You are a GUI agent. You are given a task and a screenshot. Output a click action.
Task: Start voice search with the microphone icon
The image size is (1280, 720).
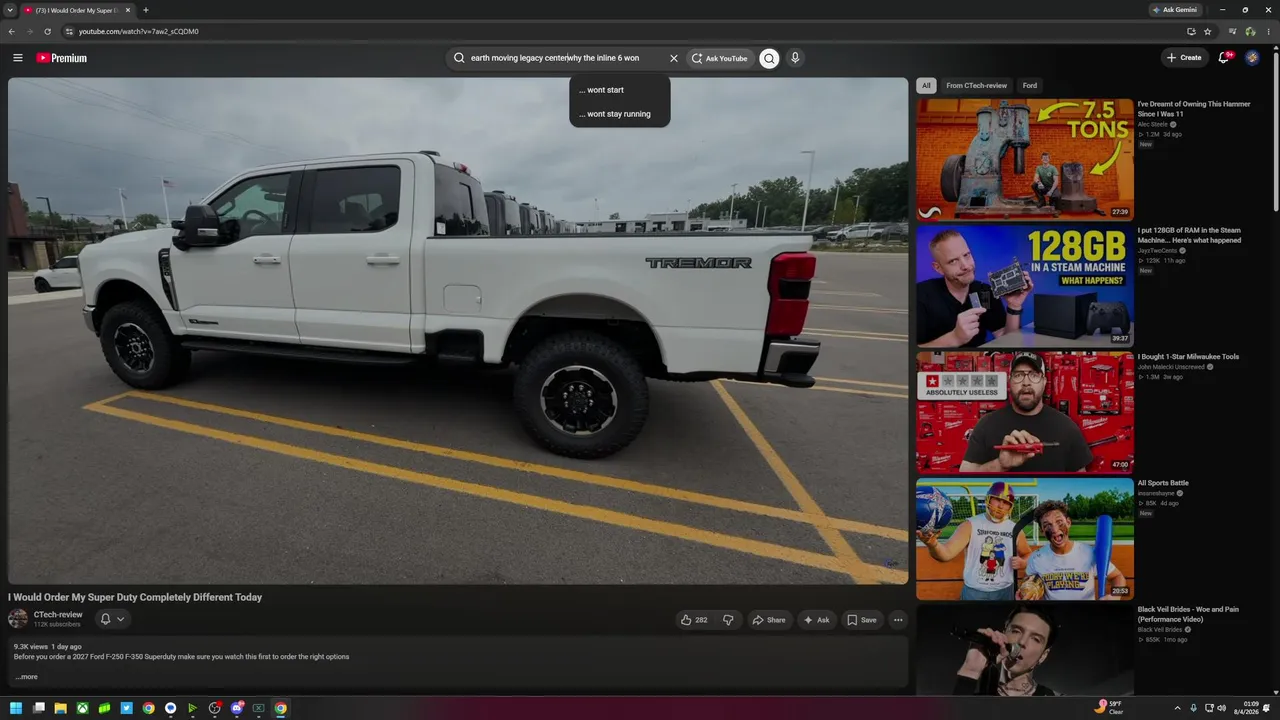[795, 58]
